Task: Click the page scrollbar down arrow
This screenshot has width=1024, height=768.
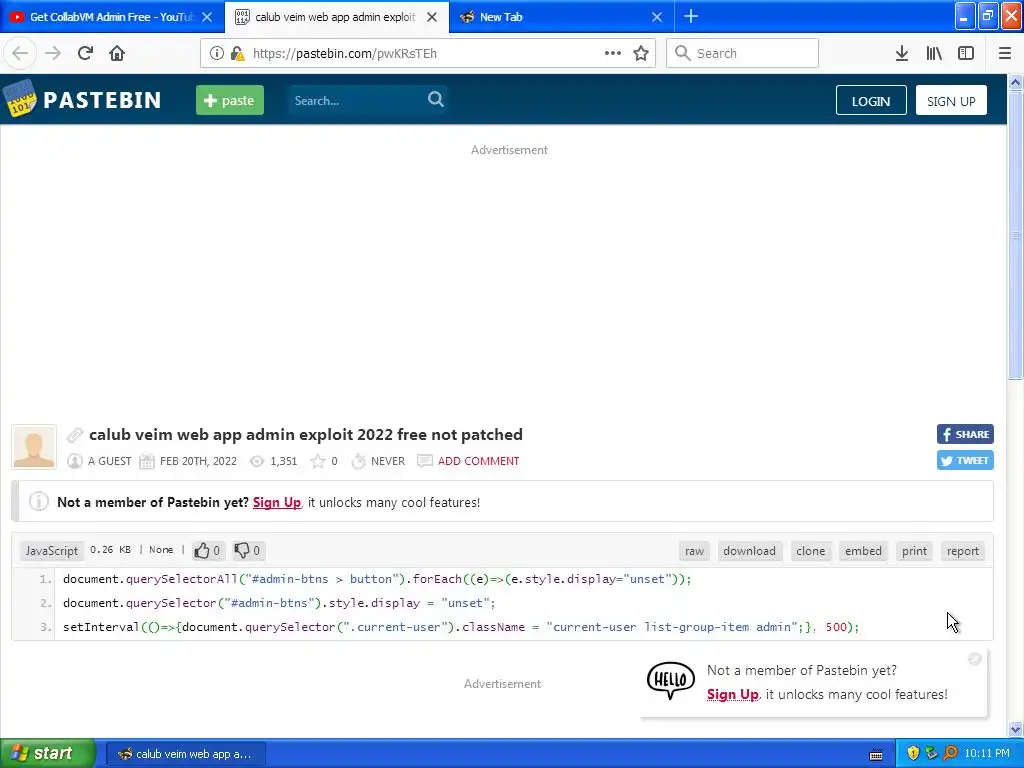Action: click(x=1016, y=729)
